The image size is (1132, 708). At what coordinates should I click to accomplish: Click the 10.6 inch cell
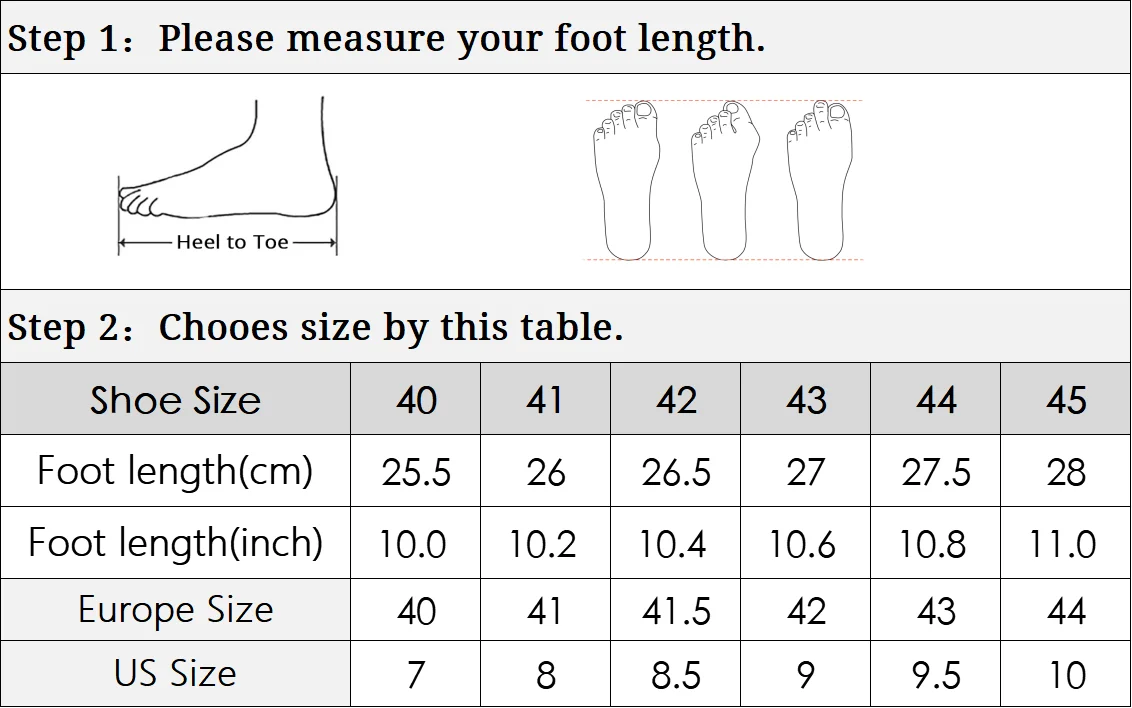pyautogui.click(x=806, y=543)
